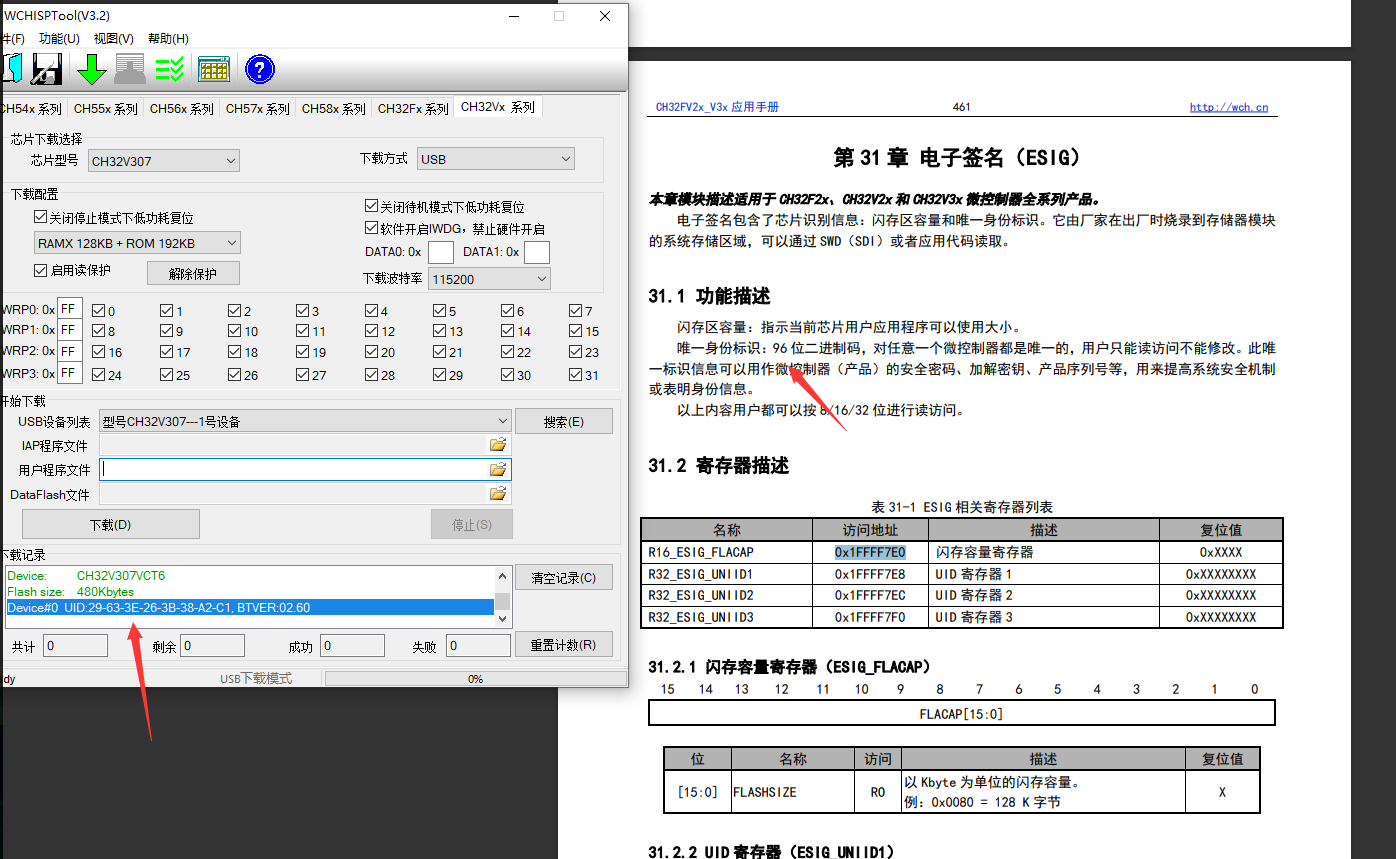Click the WRP0 FF value field
1396x859 pixels.
pos(70,309)
